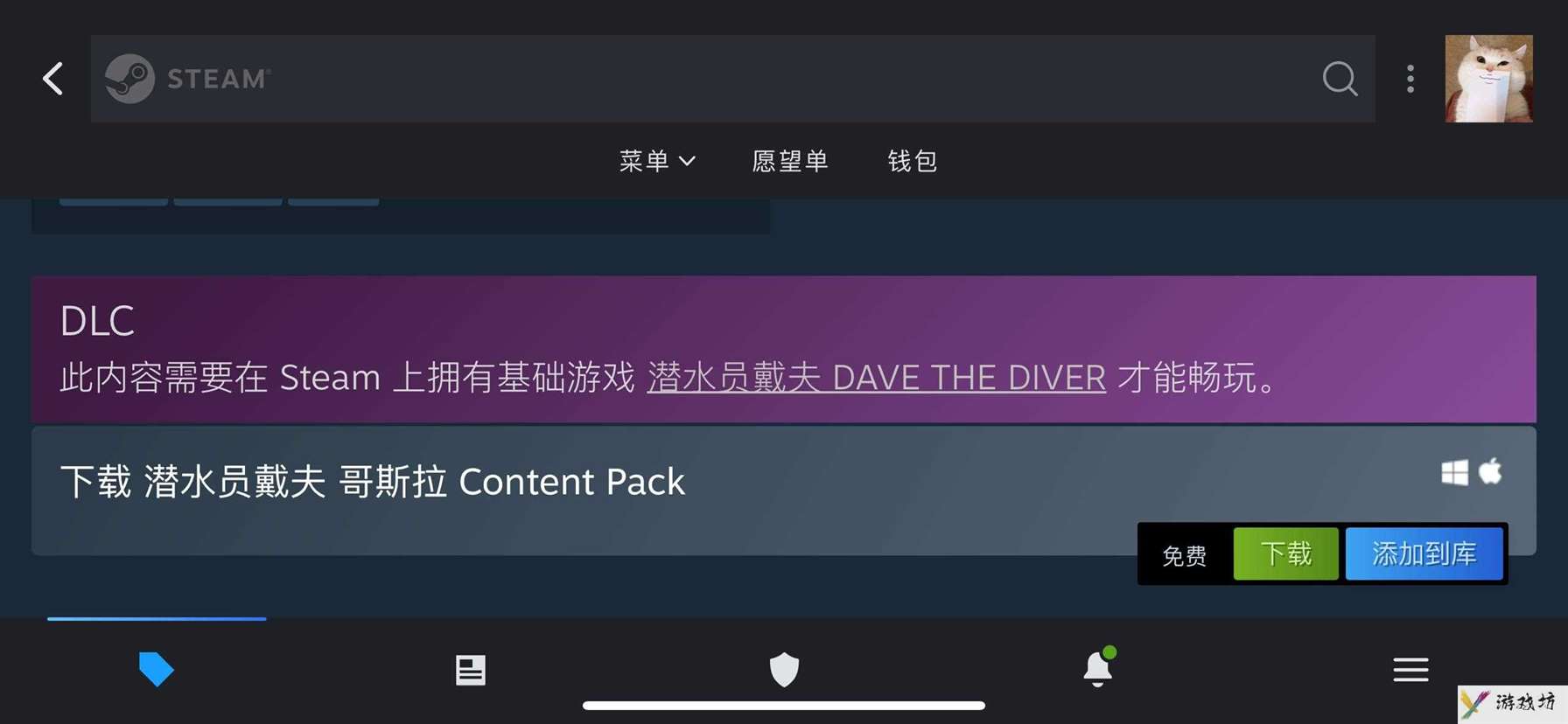Image resolution: width=1568 pixels, height=724 pixels.
Task: Click the Apple platform icon
Action: coord(1490,471)
